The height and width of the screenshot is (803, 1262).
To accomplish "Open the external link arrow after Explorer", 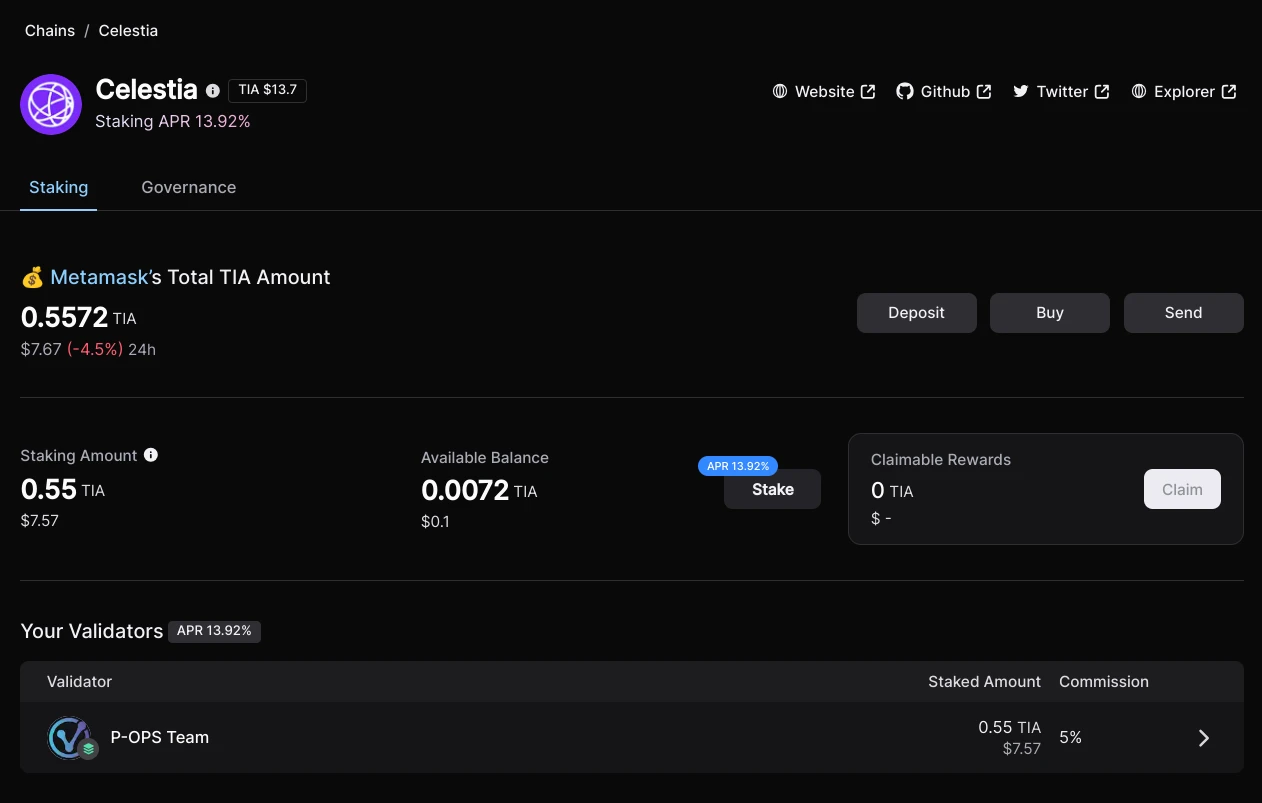I will [x=1229, y=91].
